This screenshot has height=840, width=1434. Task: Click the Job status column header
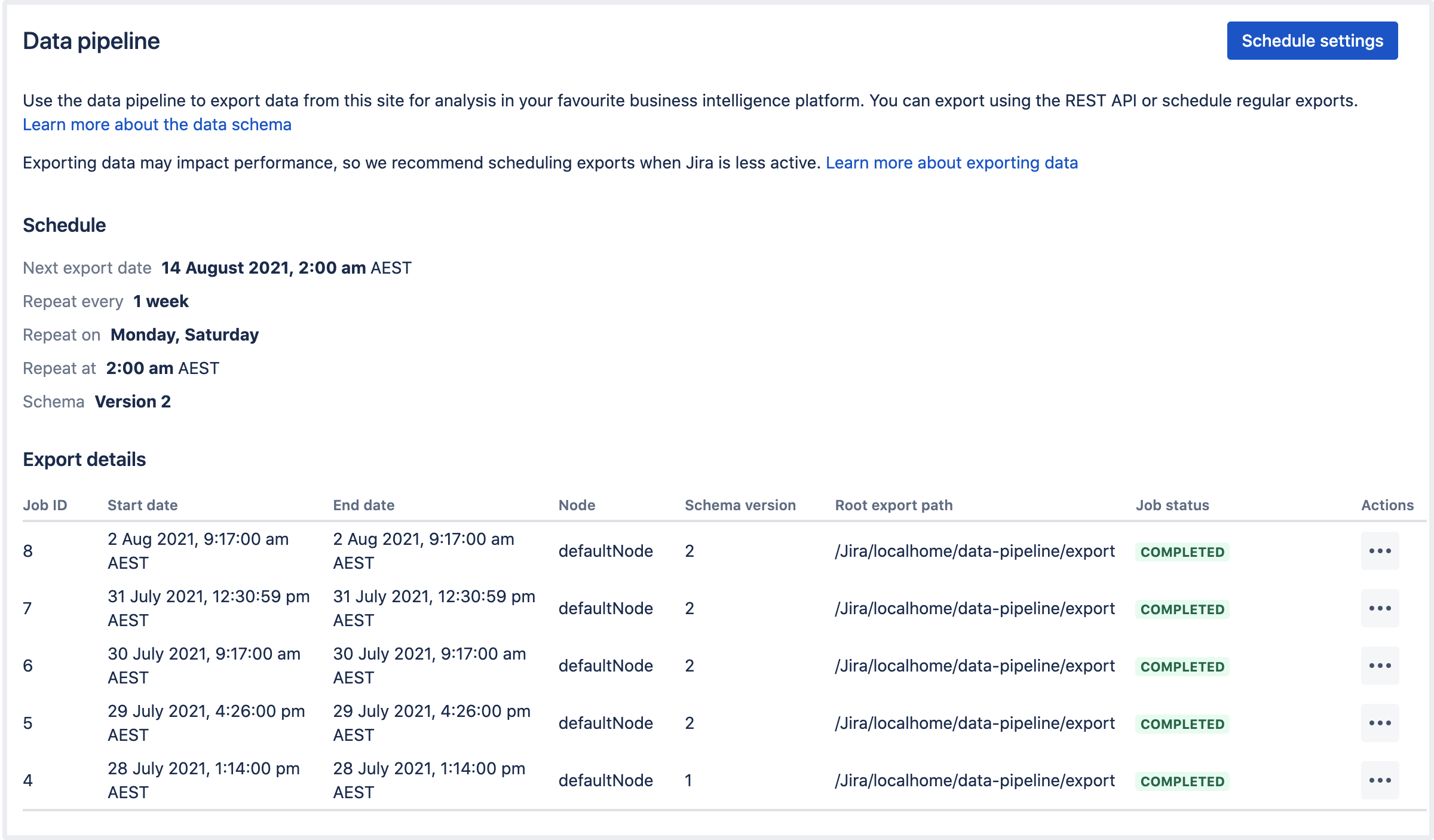click(x=1172, y=505)
